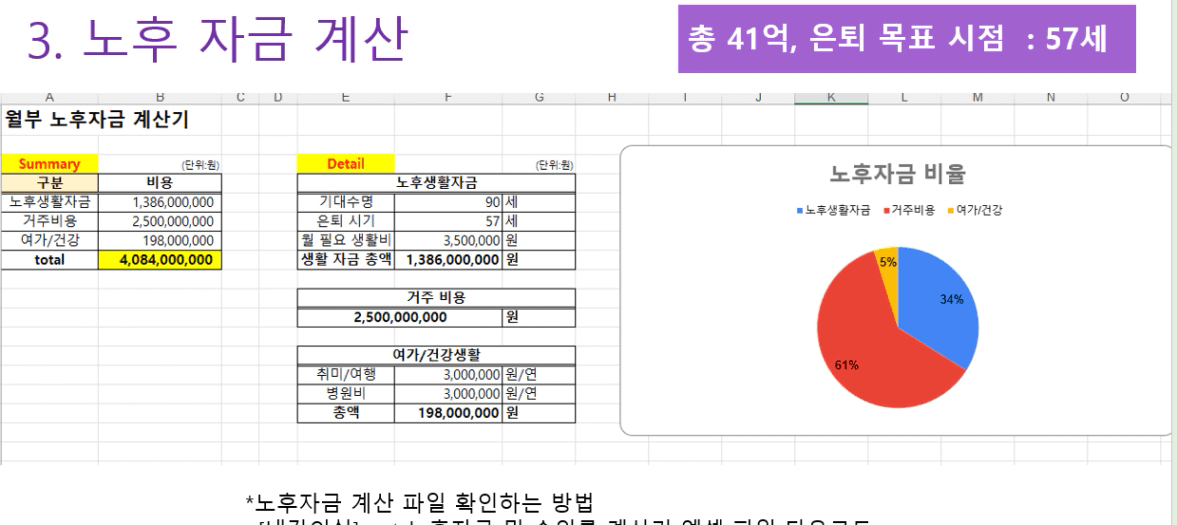Select the summary 노후생활자금 row label
The width and height of the screenshot is (1177, 525).
[50, 202]
